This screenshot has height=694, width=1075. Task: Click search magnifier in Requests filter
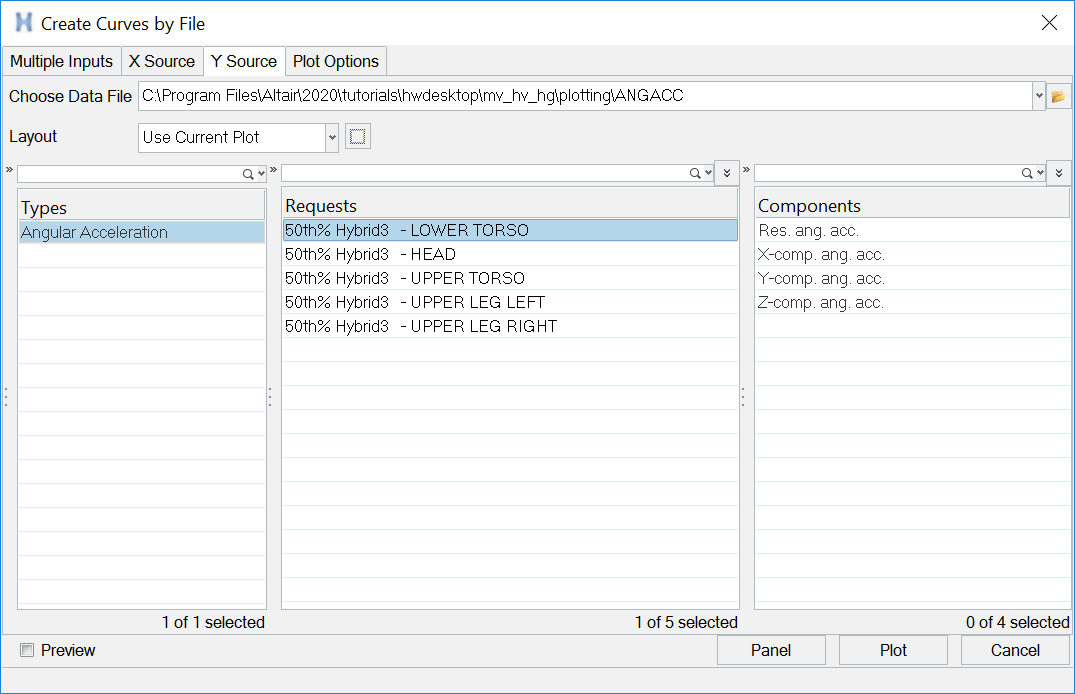[x=695, y=174]
